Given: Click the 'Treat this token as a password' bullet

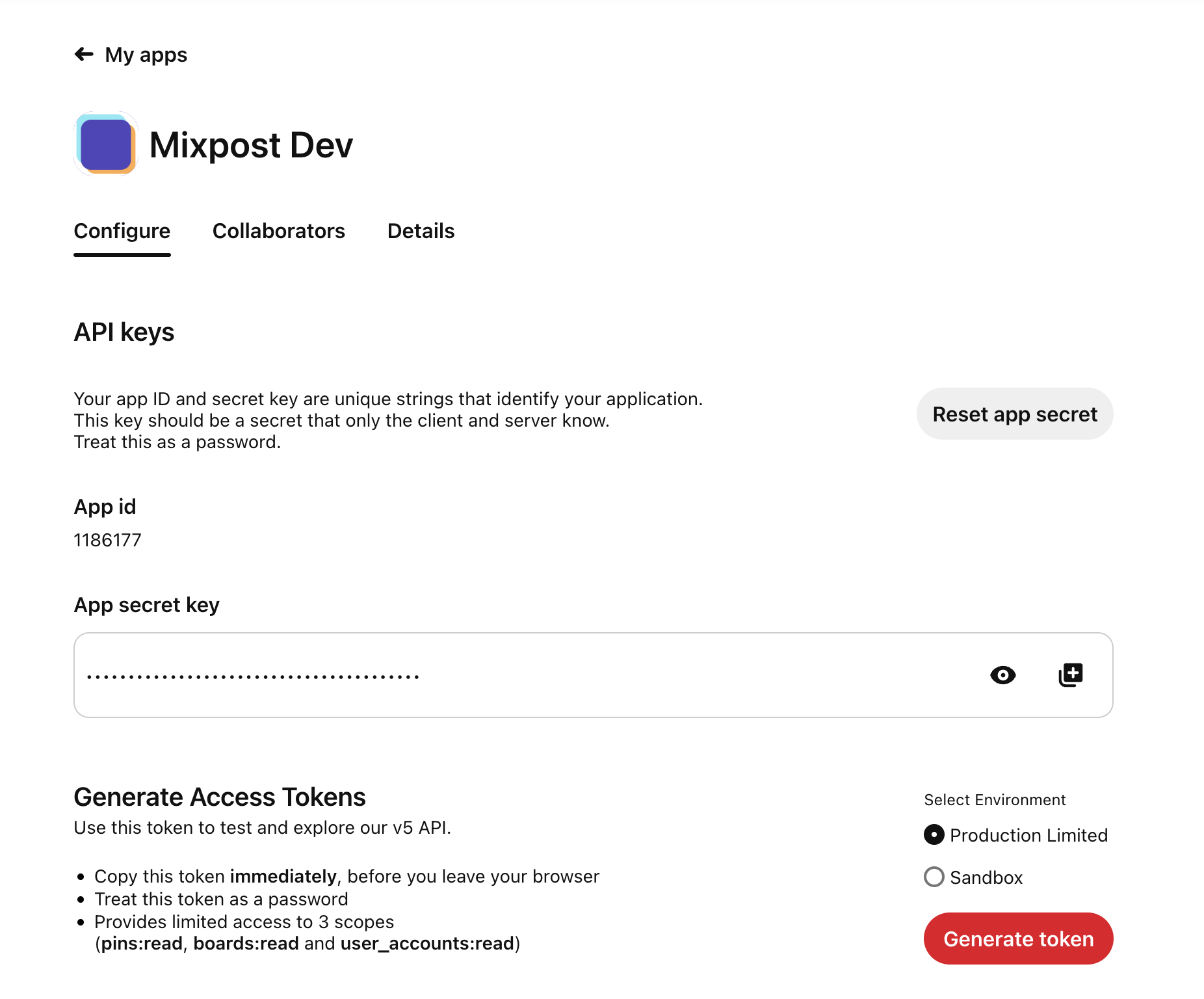Looking at the screenshot, I should point(221,899).
